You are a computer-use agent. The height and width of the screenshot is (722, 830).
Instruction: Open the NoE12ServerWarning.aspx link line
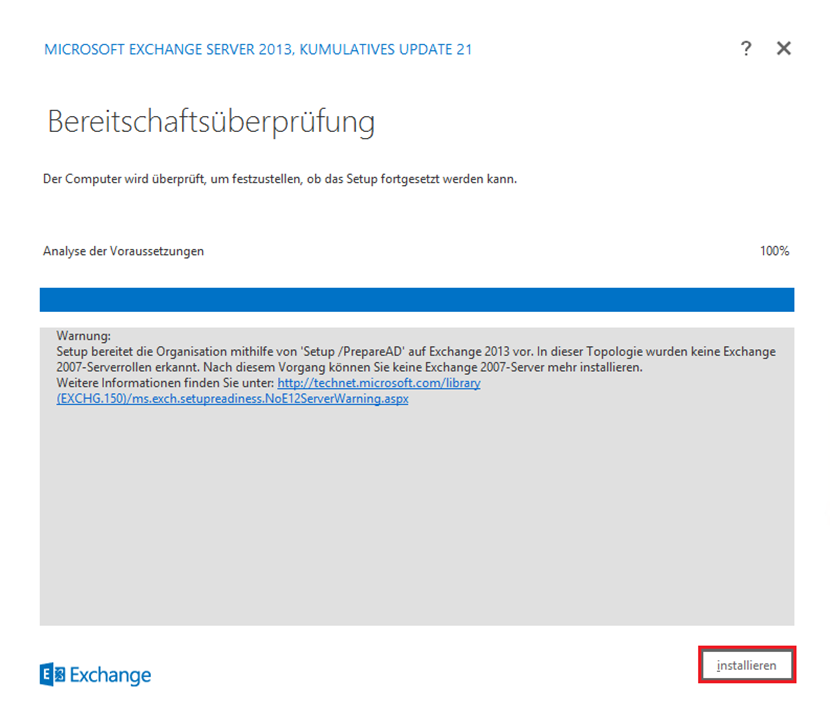[232, 398]
